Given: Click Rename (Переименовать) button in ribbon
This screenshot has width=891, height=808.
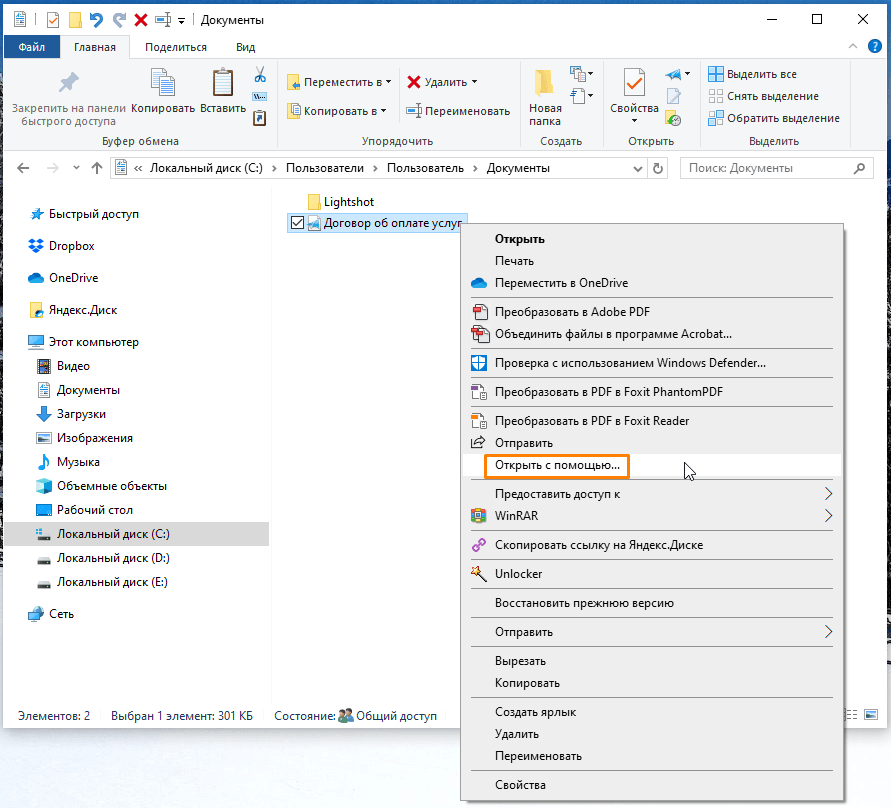Looking at the screenshot, I should click(458, 111).
